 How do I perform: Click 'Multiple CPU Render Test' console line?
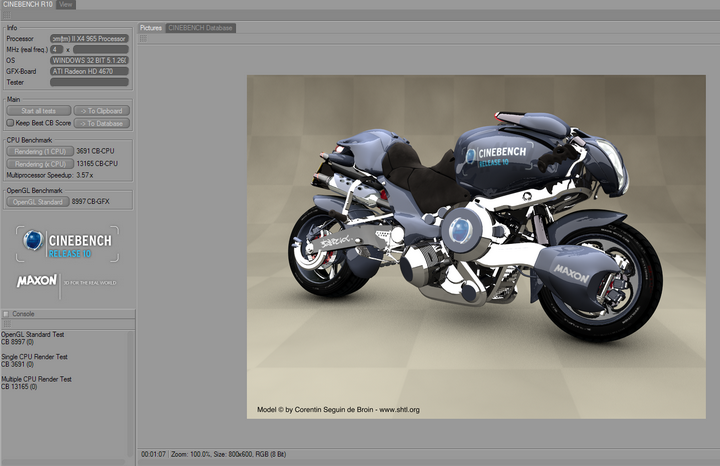36,379
